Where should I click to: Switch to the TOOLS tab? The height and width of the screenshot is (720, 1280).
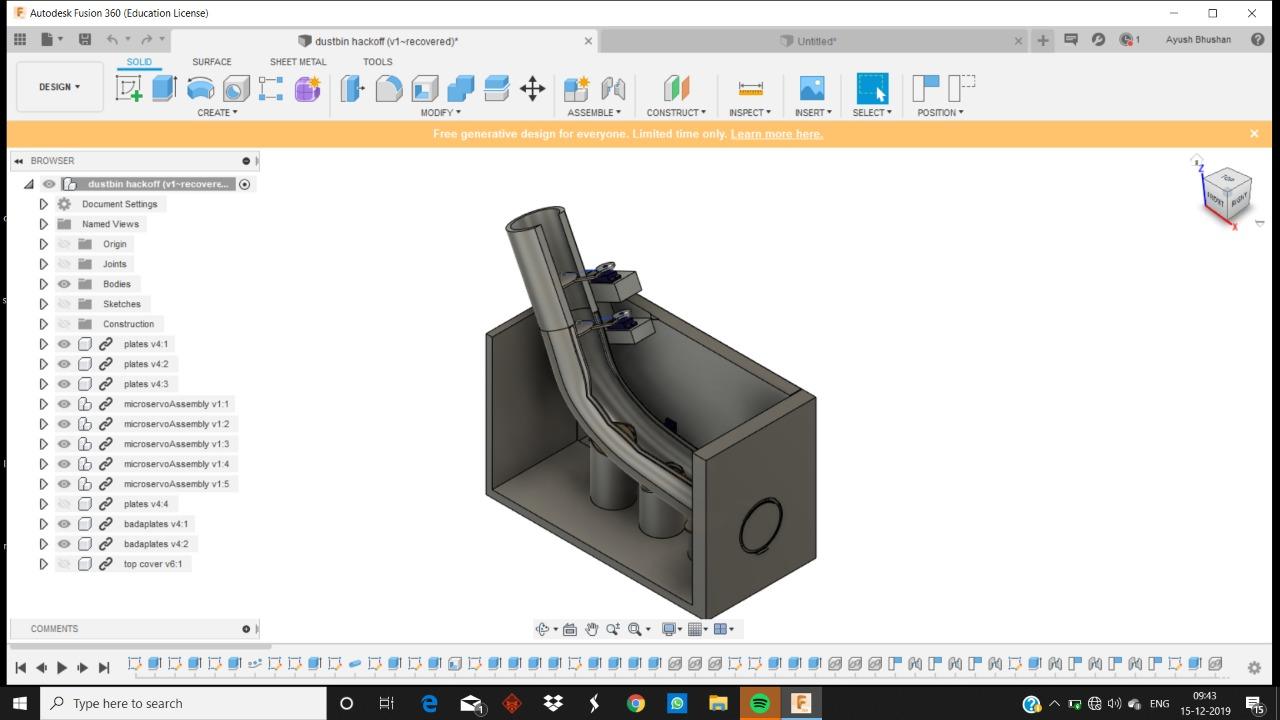[x=377, y=62]
